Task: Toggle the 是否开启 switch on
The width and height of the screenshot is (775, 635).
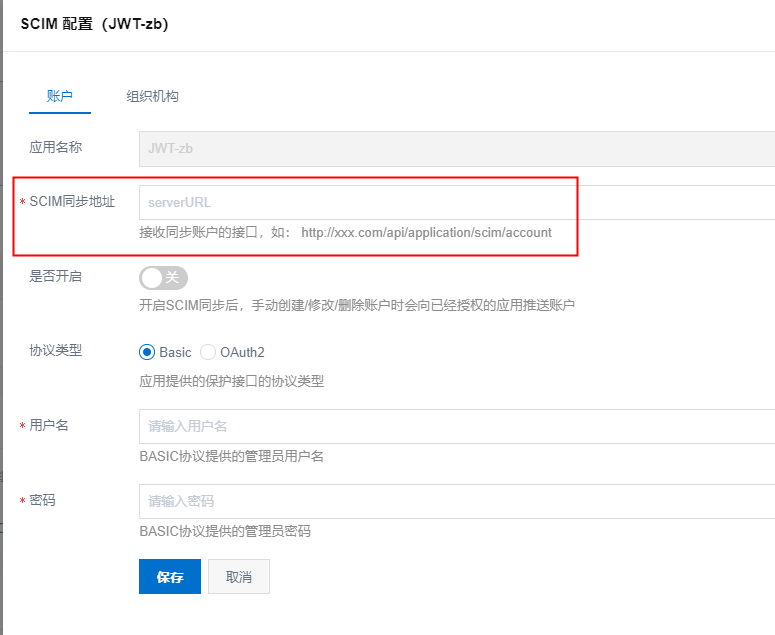Action: pyautogui.click(x=163, y=278)
